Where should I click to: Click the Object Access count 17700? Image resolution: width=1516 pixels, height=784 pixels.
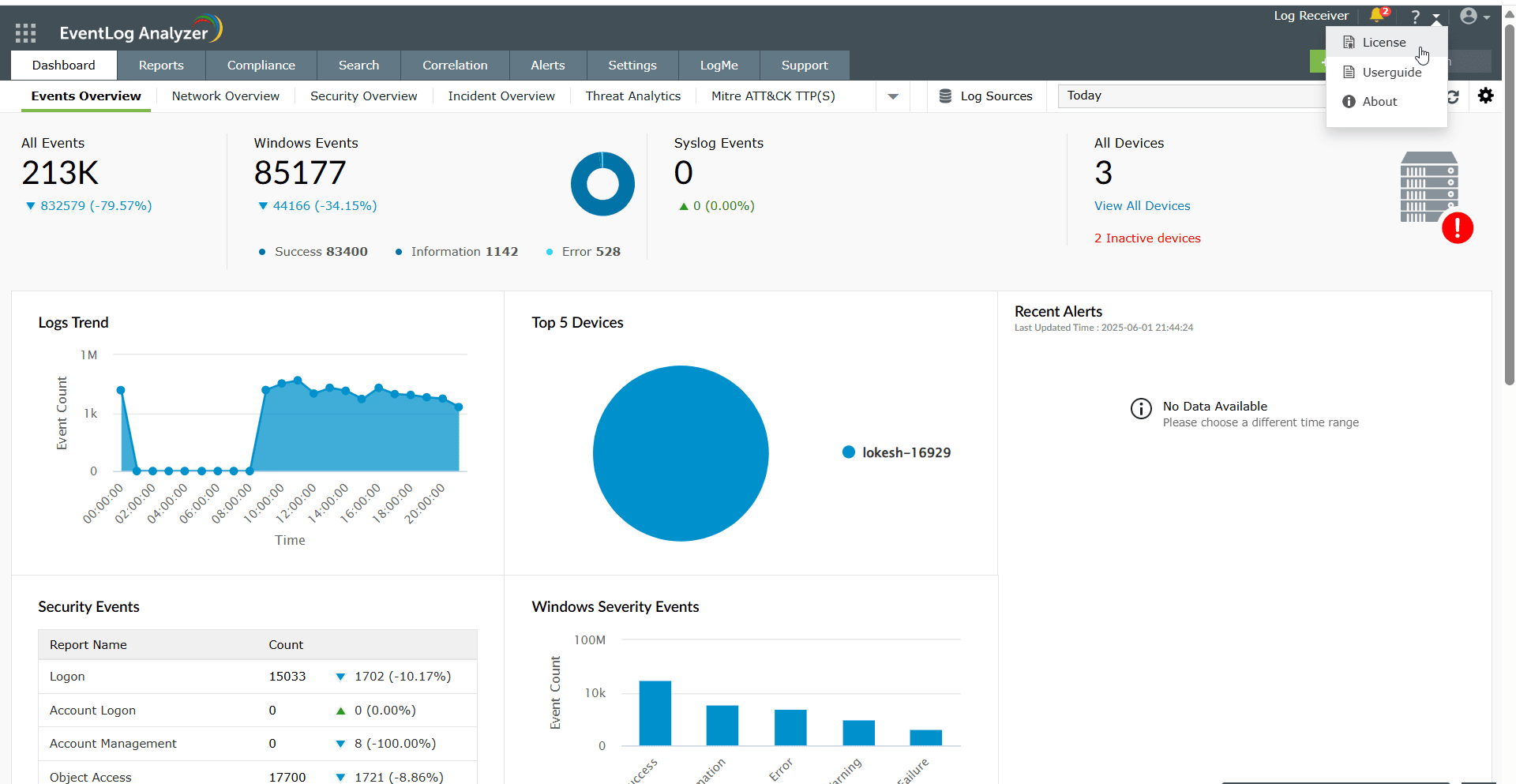pyautogui.click(x=287, y=778)
